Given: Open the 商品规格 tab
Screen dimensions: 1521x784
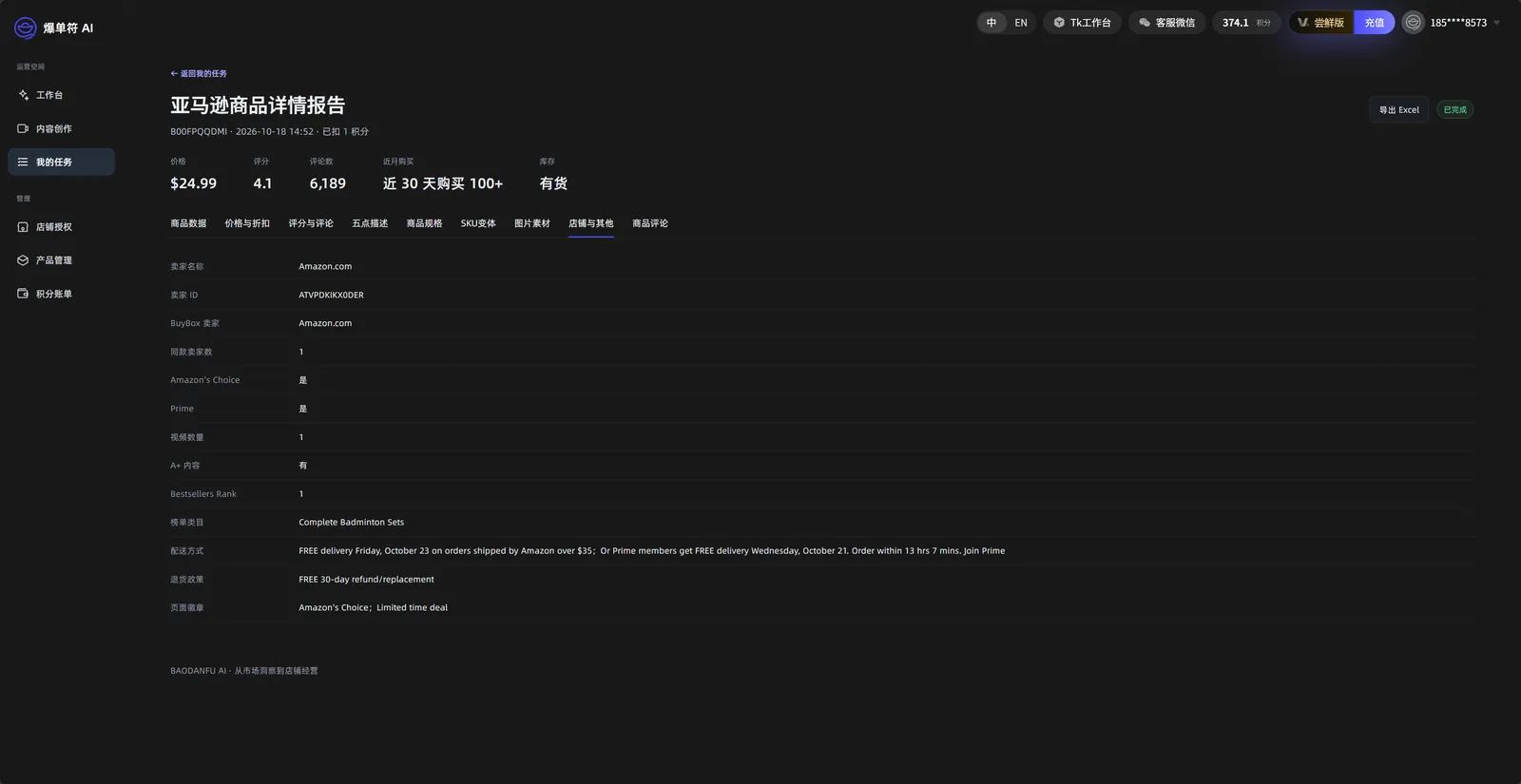Looking at the screenshot, I should 424,223.
